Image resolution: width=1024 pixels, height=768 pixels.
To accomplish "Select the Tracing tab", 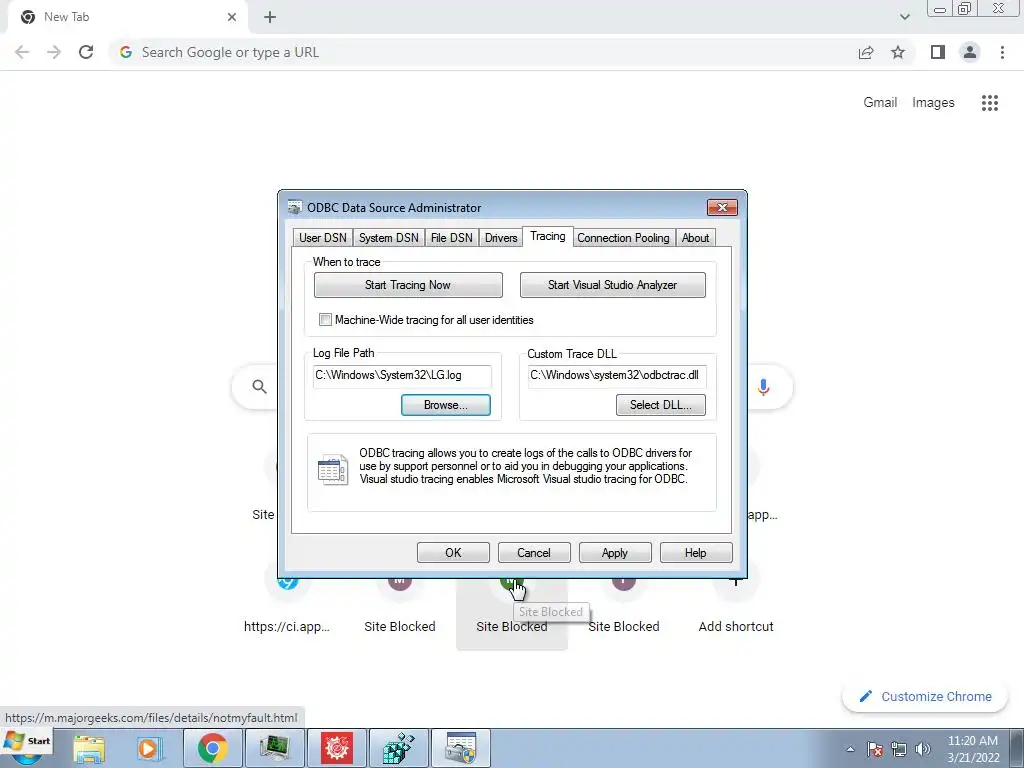I will tap(548, 236).
